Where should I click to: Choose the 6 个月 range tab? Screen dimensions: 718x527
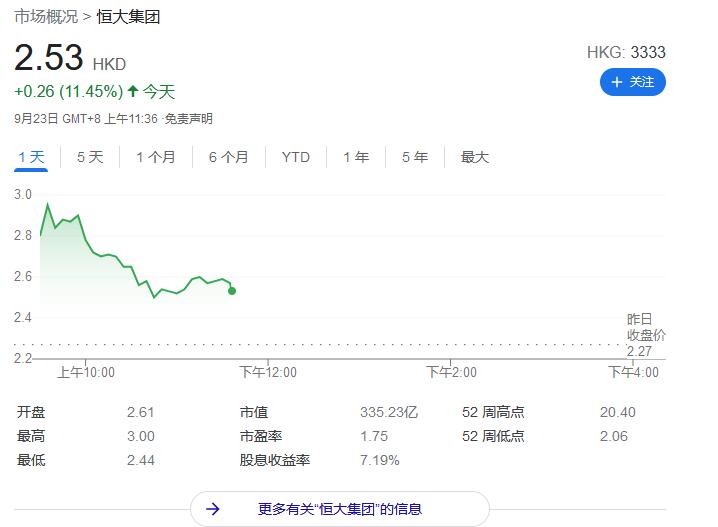tap(228, 157)
